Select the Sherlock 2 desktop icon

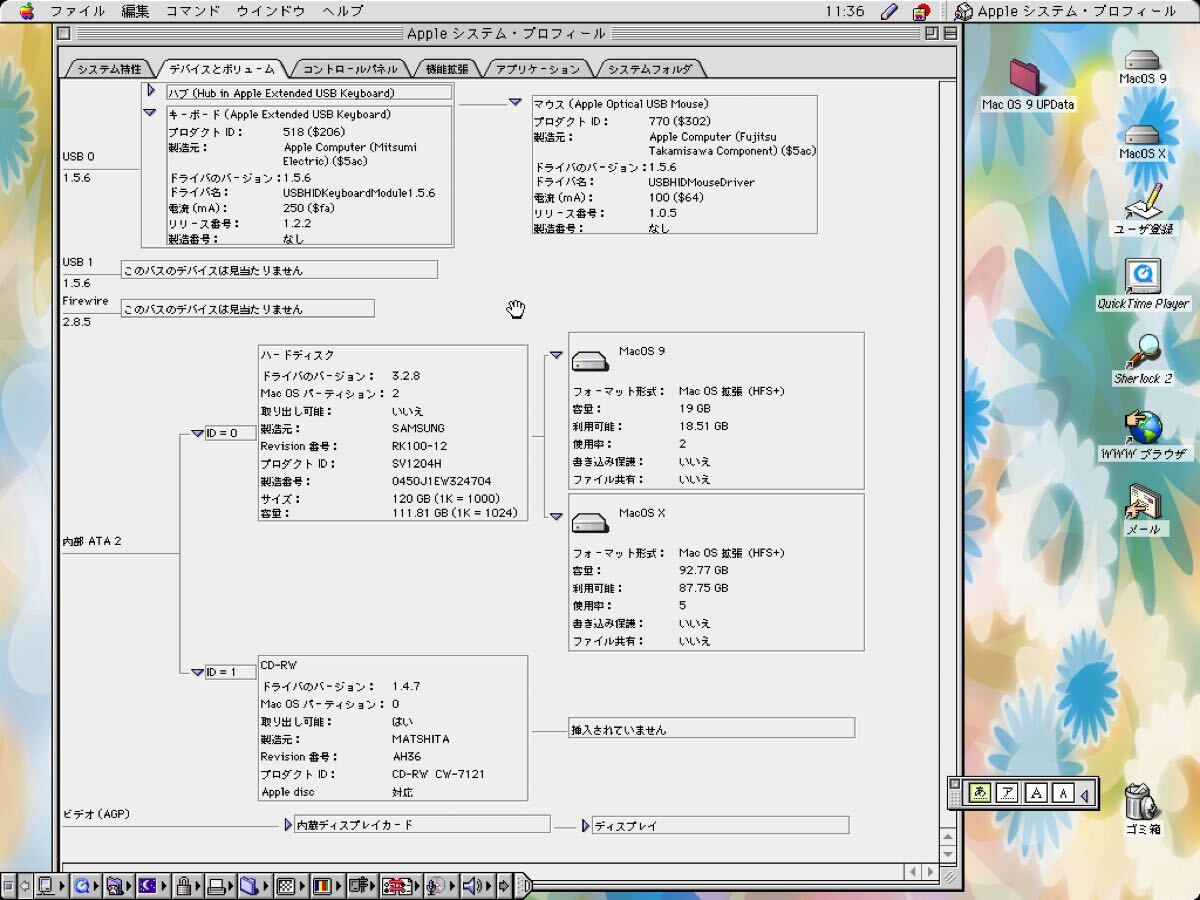click(x=1143, y=352)
